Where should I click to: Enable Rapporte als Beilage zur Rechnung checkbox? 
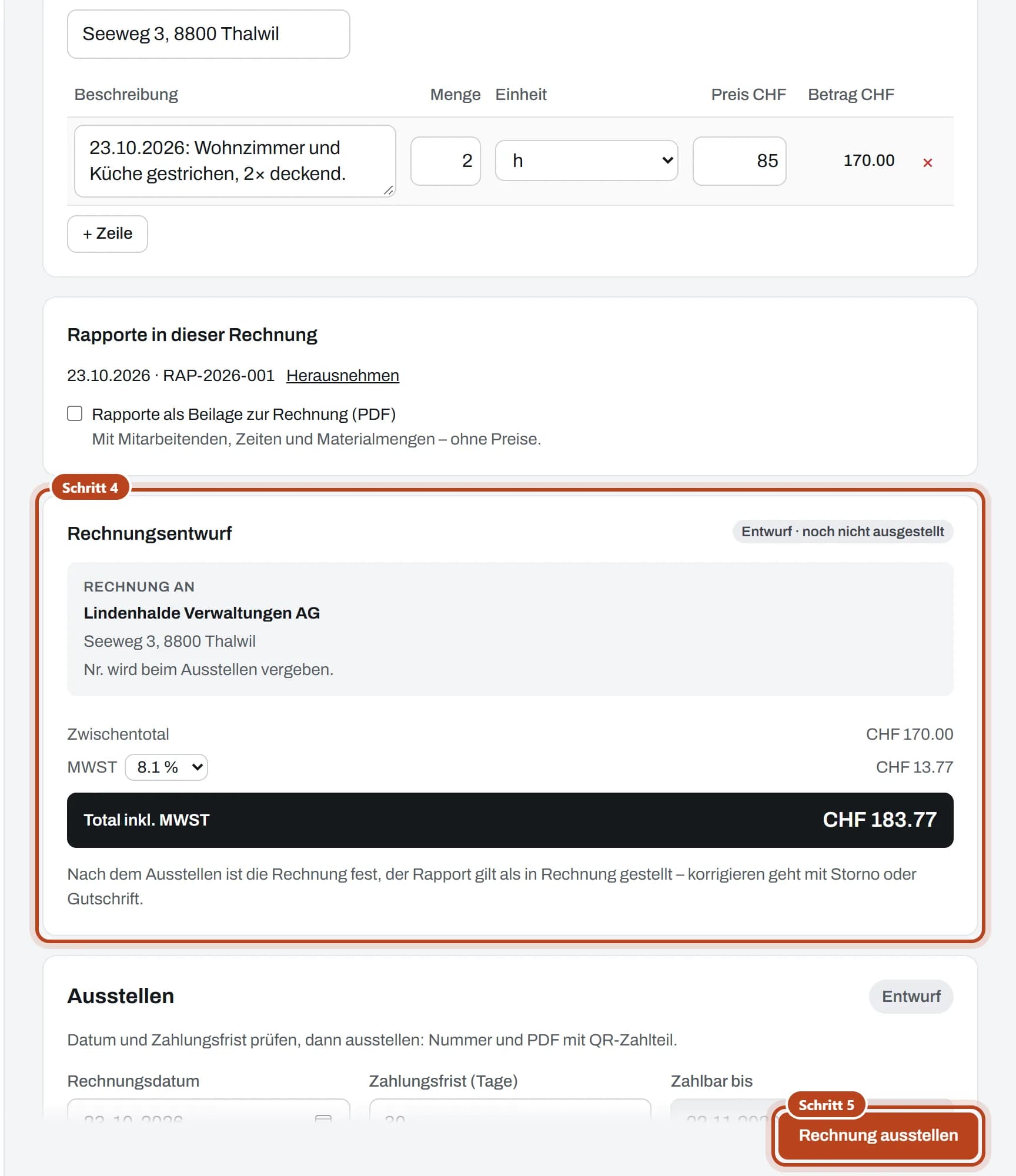pyautogui.click(x=75, y=413)
